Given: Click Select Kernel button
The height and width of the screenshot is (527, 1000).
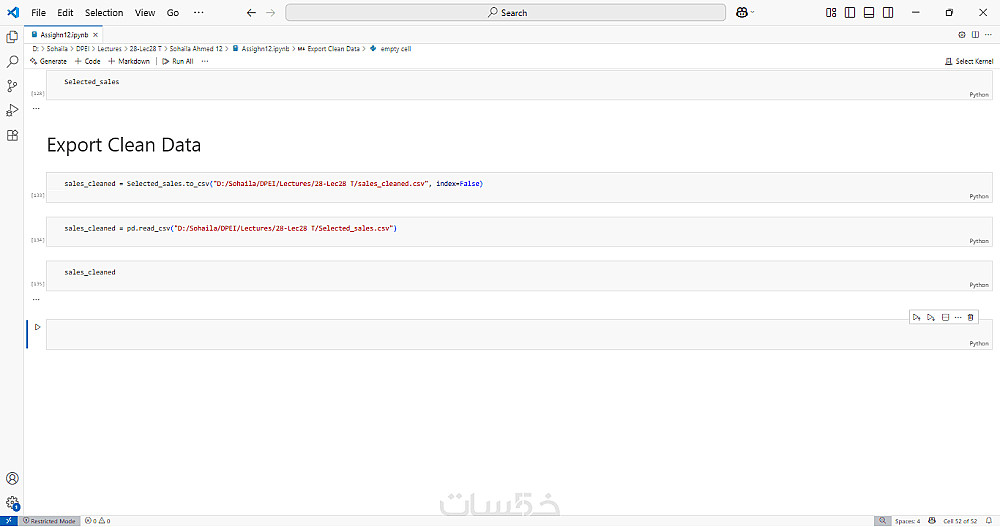Looking at the screenshot, I should [x=969, y=61].
